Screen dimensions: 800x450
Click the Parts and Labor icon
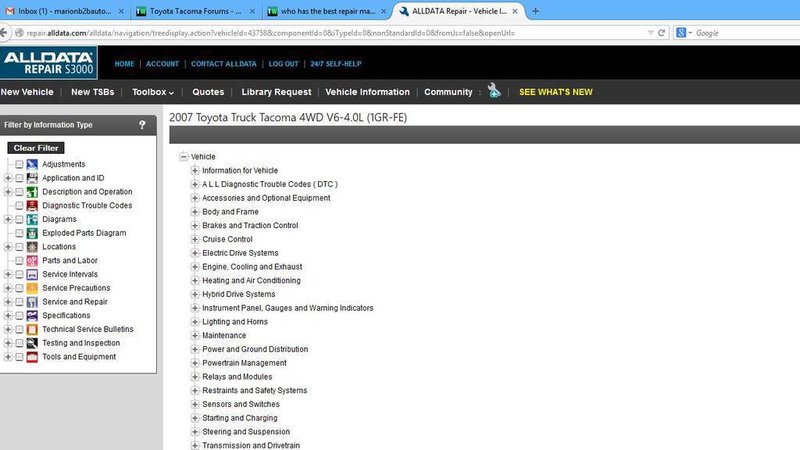pos(32,261)
